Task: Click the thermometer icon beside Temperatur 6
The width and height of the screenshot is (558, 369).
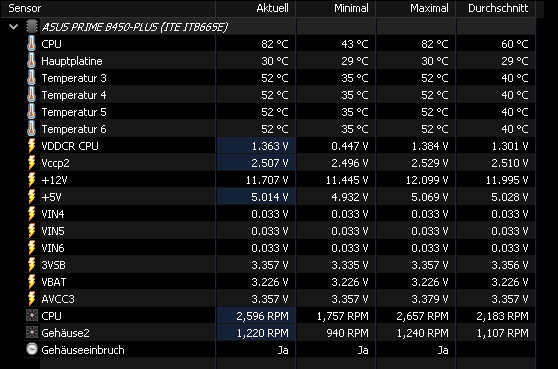Action: click(x=31, y=129)
